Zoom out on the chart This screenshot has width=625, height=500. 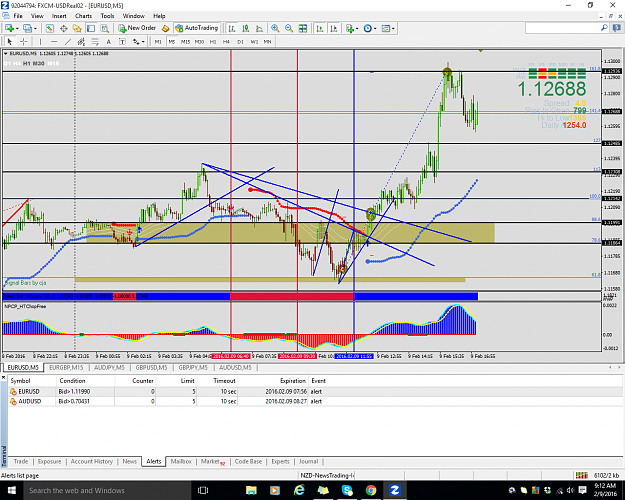[289, 28]
